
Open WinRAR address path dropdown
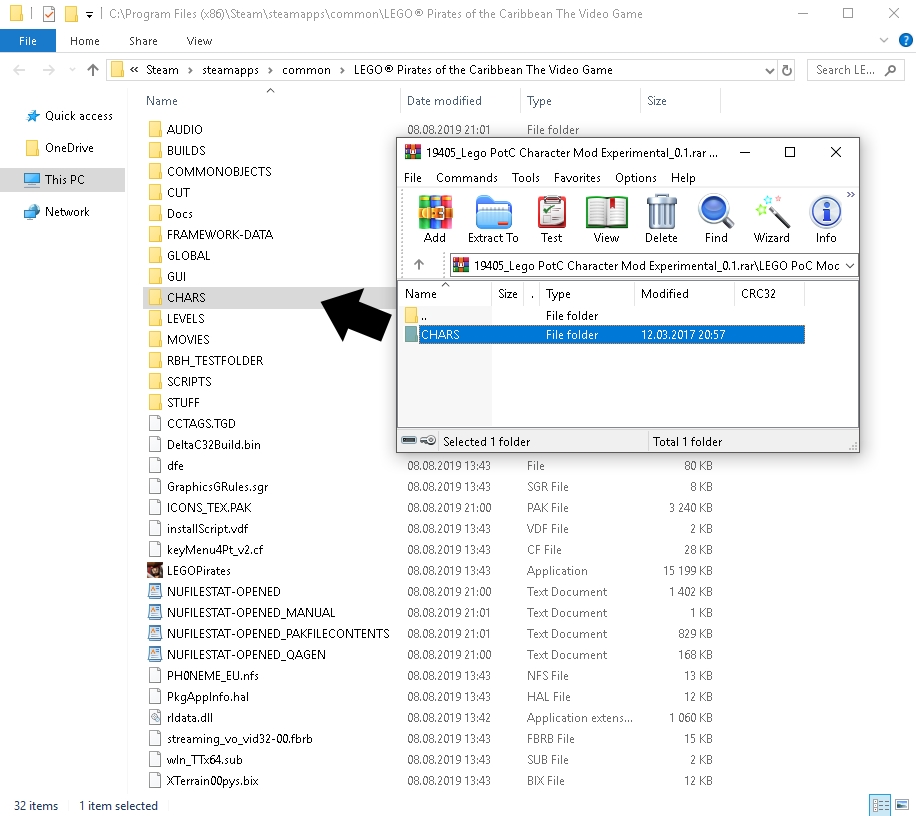pyautogui.click(x=850, y=266)
